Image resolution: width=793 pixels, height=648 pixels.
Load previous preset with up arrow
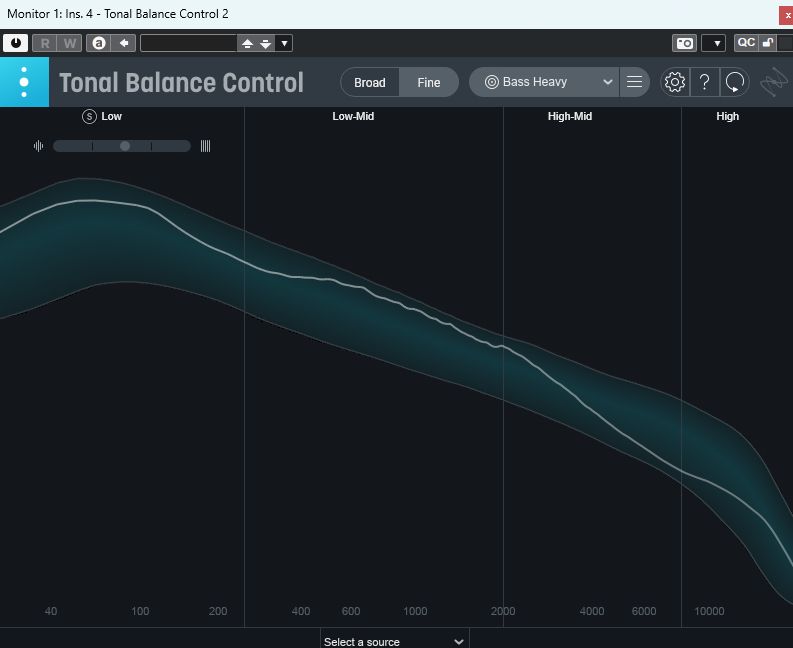pyautogui.click(x=247, y=44)
